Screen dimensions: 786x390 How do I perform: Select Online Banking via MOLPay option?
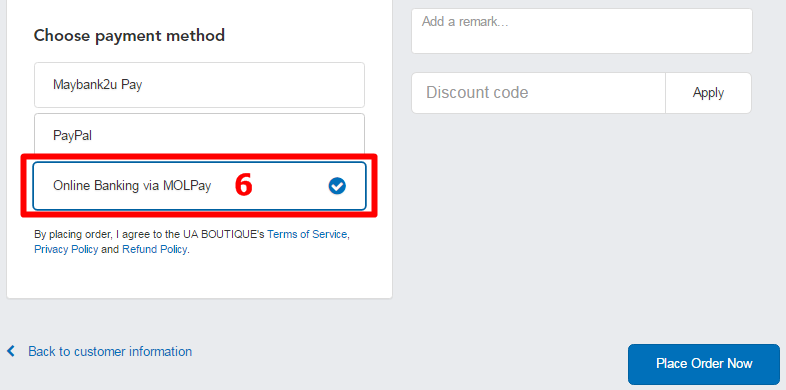pos(199,186)
